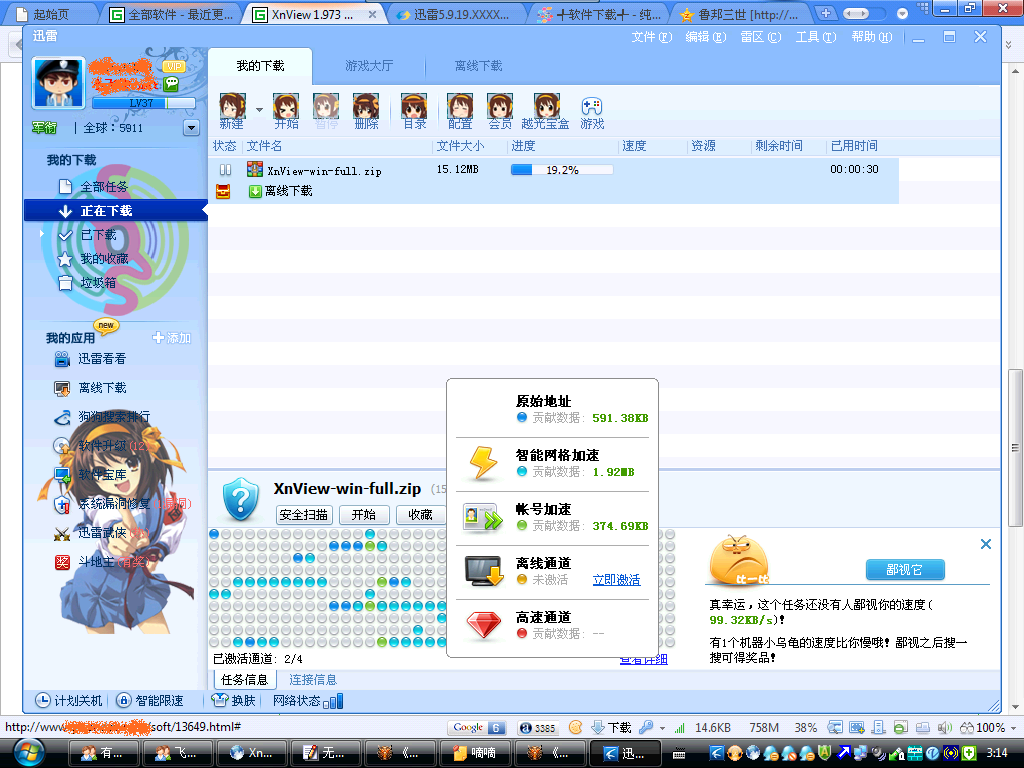This screenshot has width=1024, height=768.
Task: Open the 目录 folder toolbar icon
Action: tap(414, 110)
